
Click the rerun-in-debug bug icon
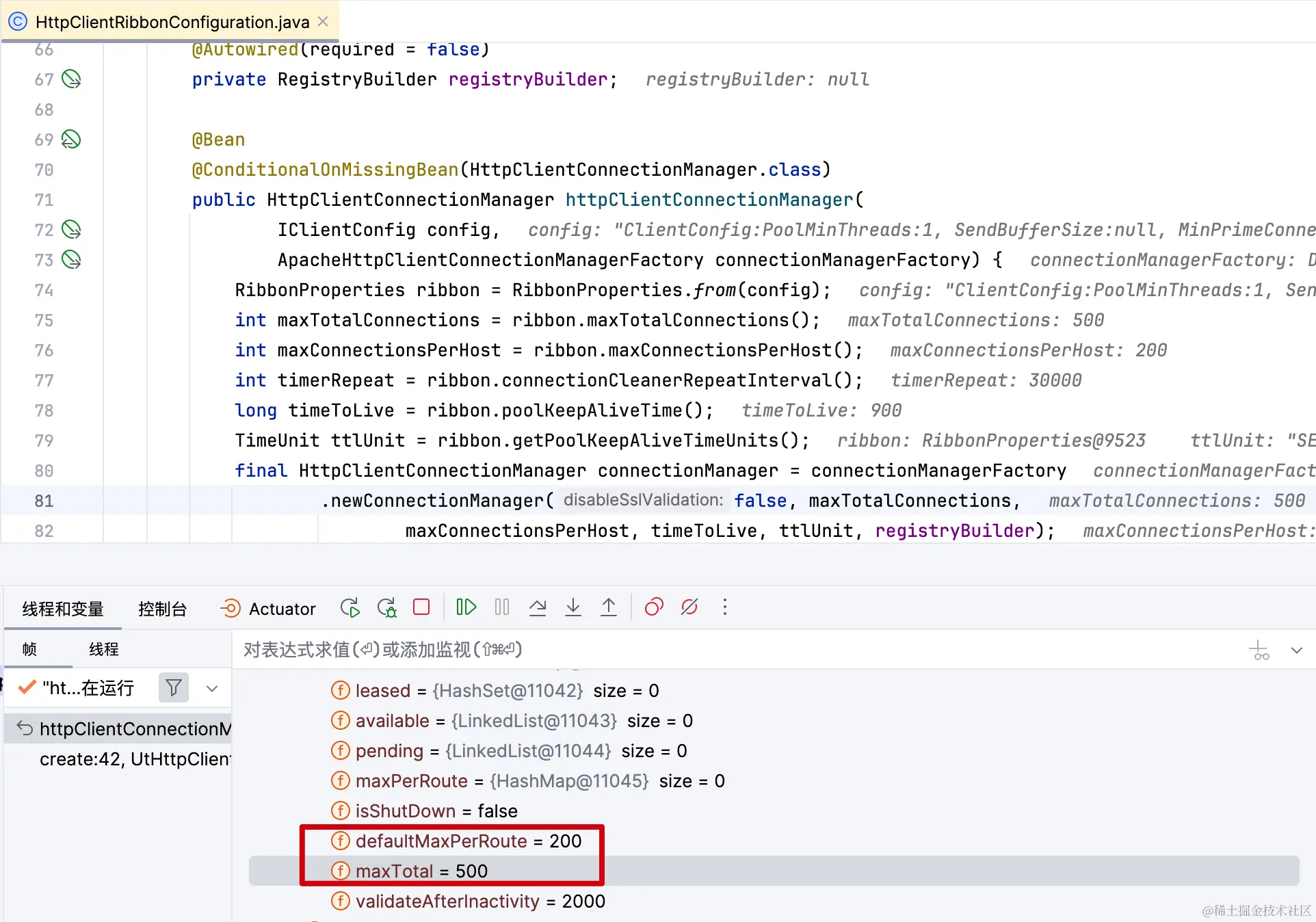[386, 607]
